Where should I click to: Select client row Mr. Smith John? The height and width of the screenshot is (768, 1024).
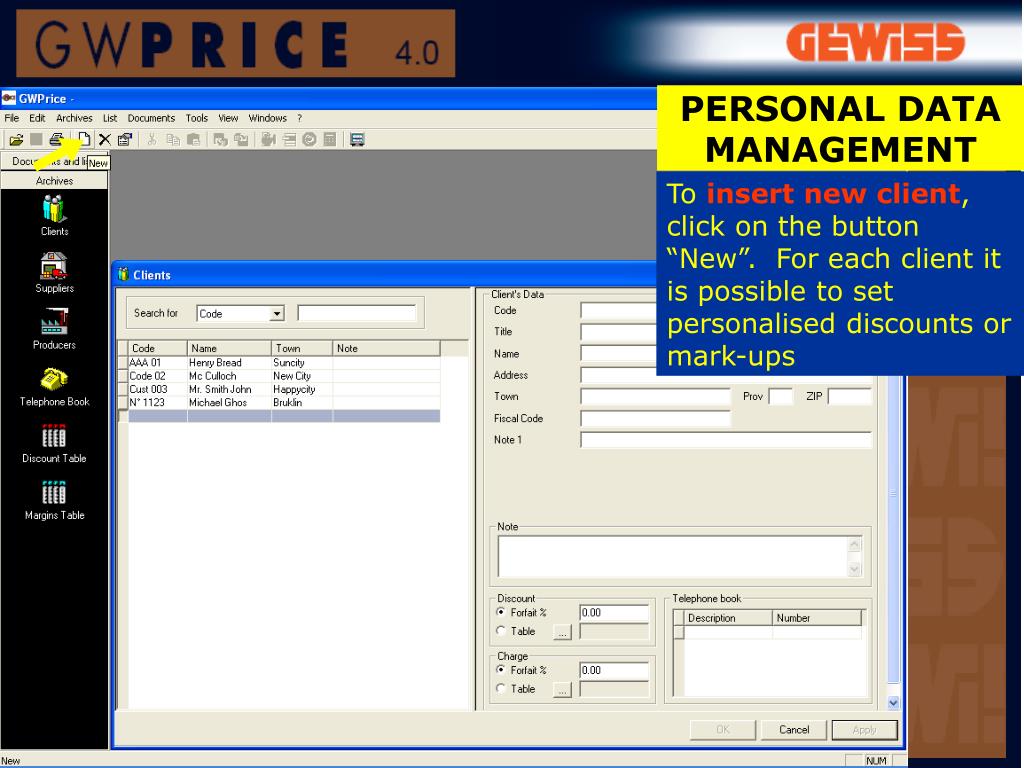284,389
